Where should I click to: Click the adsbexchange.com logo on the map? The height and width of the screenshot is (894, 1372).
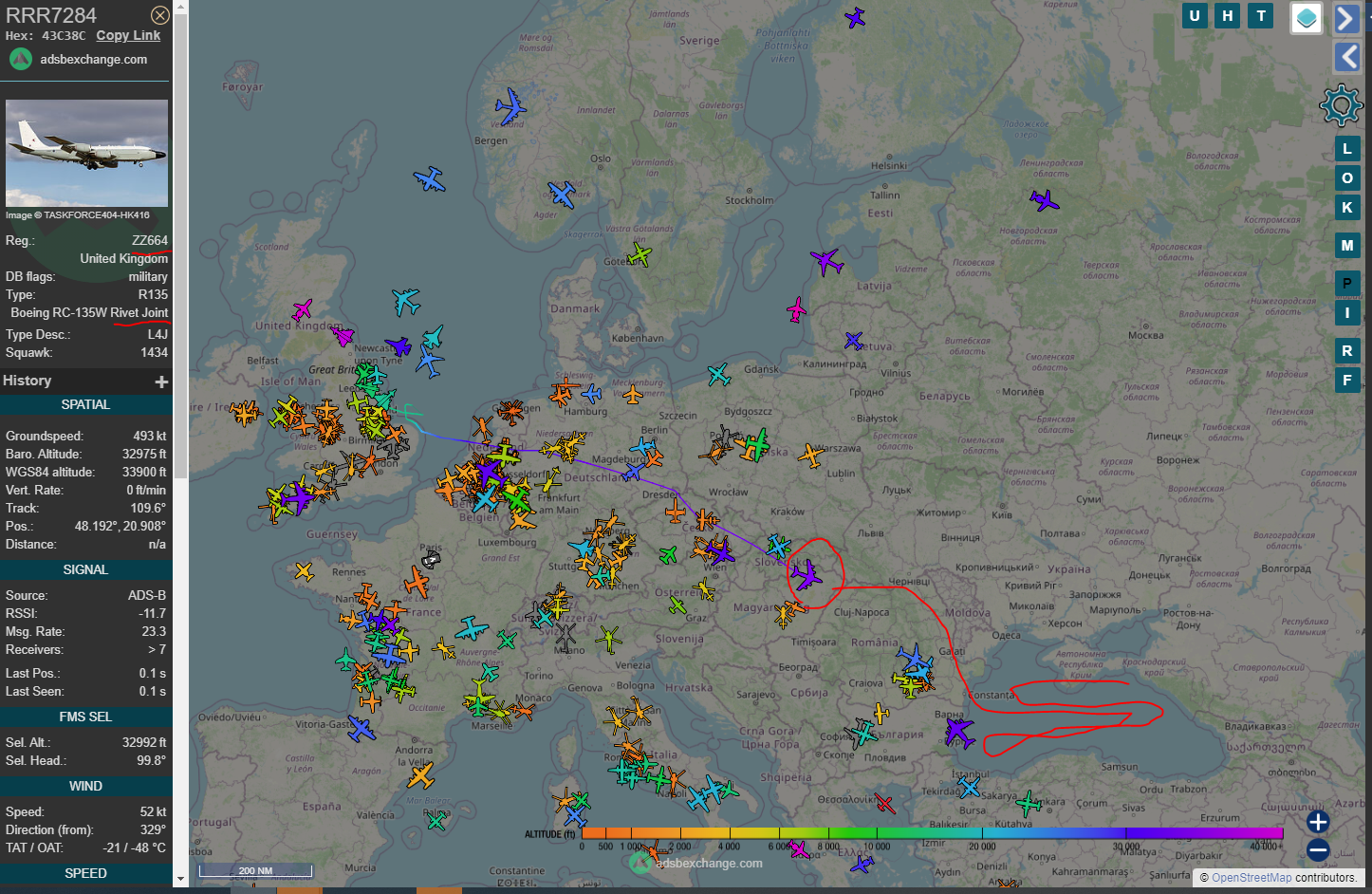point(640,863)
